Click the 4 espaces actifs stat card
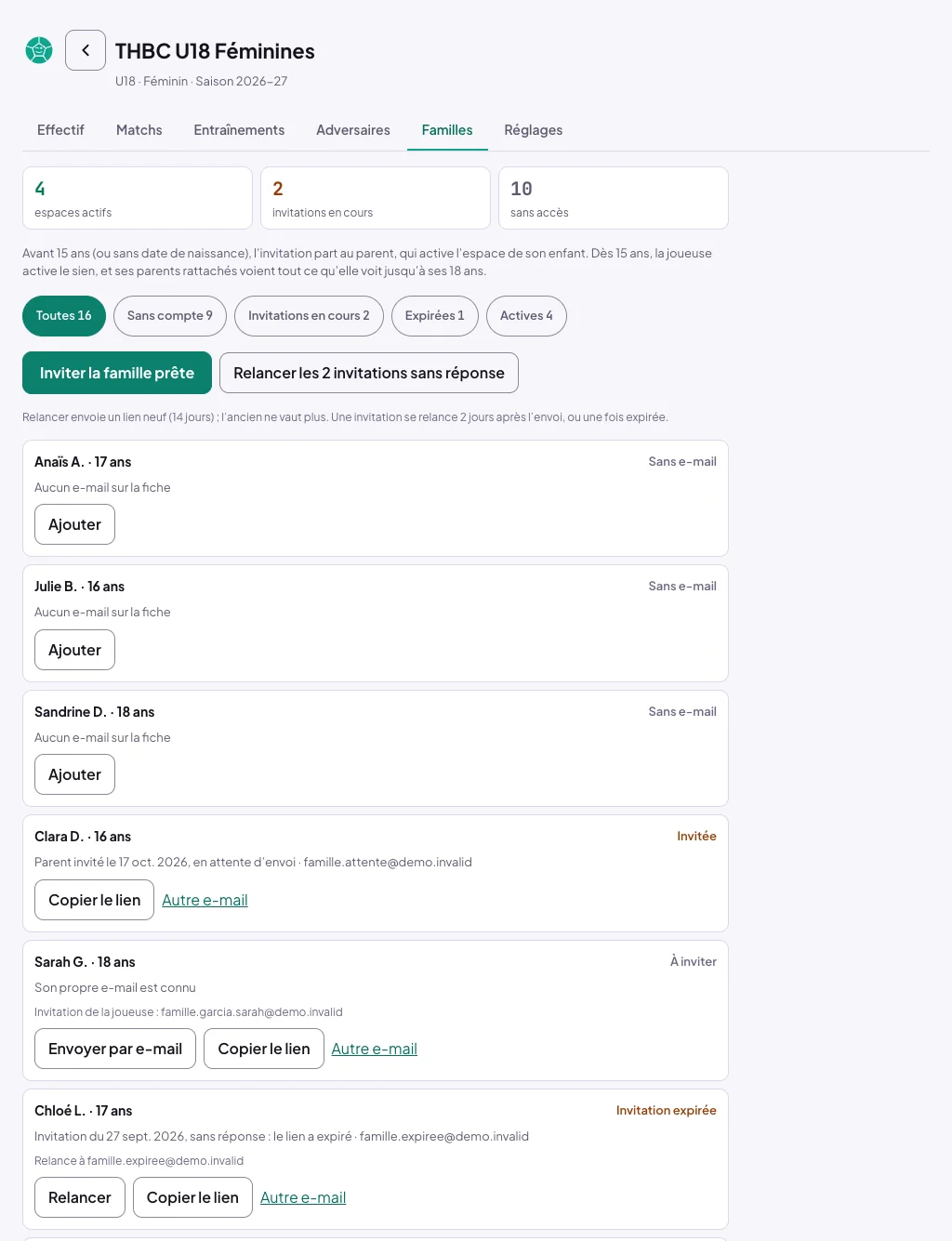Image resolution: width=952 pixels, height=1241 pixels. [x=138, y=198]
